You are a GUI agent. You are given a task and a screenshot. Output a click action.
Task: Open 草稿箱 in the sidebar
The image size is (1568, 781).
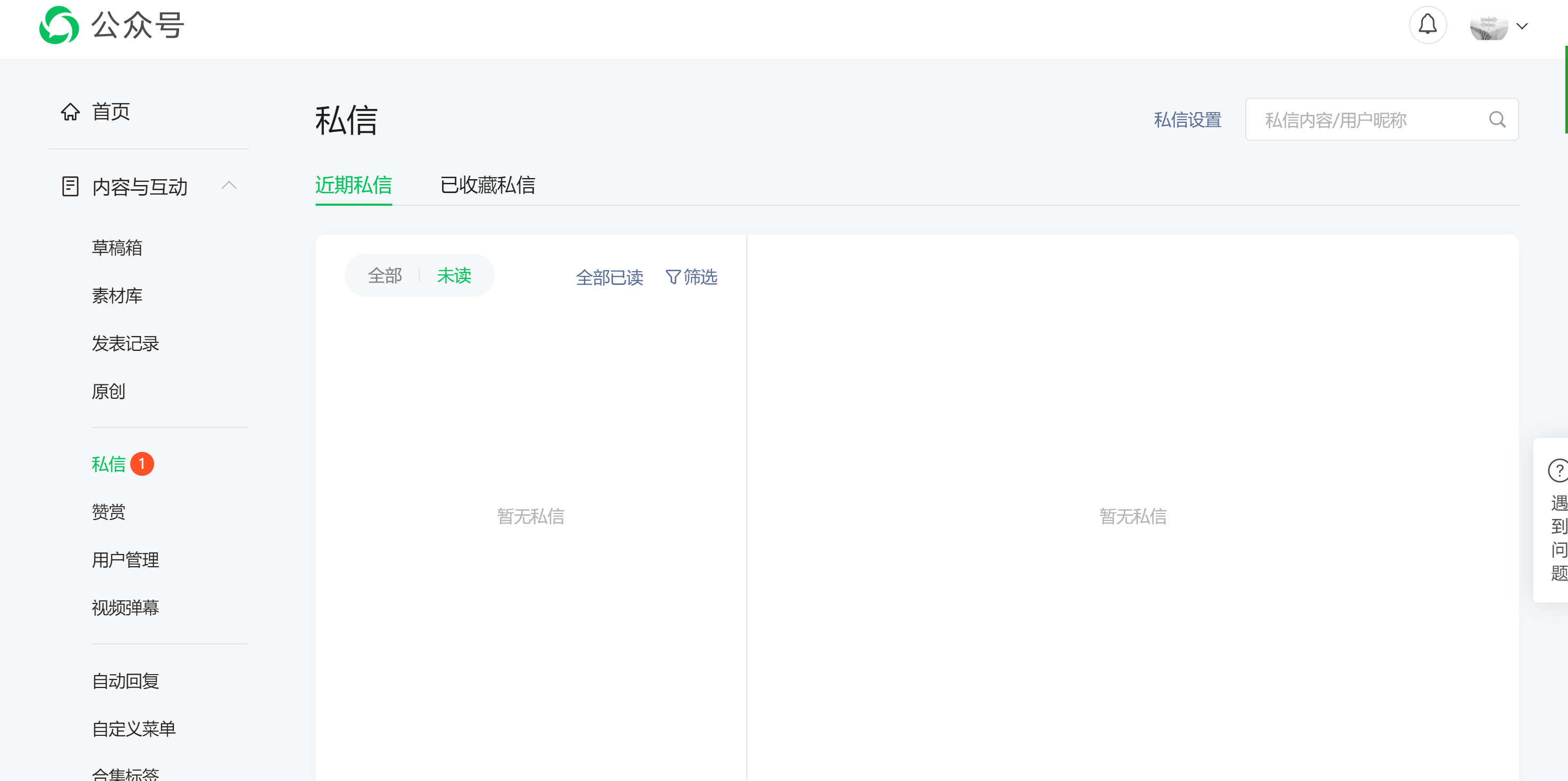point(117,248)
